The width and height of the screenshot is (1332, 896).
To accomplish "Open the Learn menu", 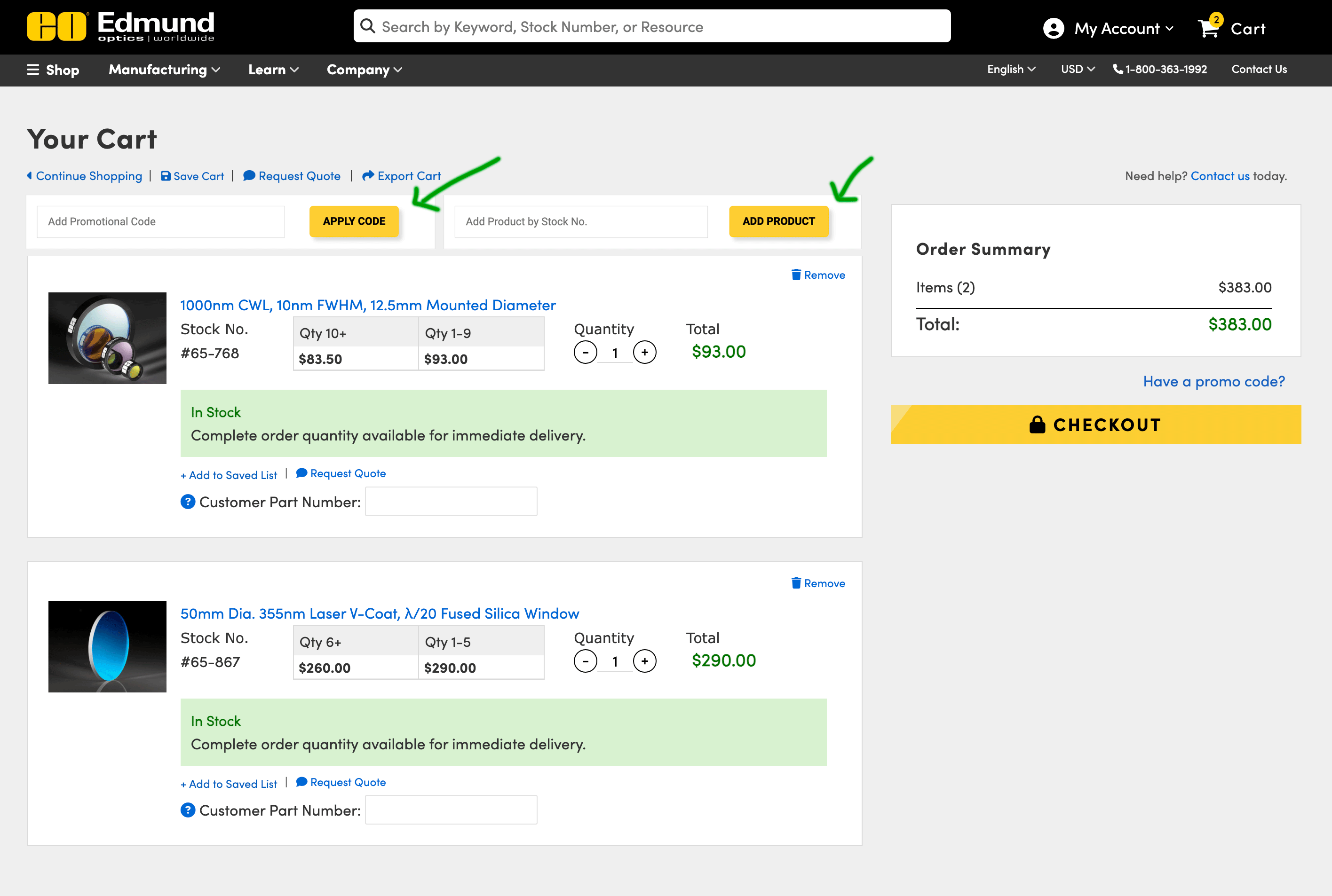I will (273, 70).
